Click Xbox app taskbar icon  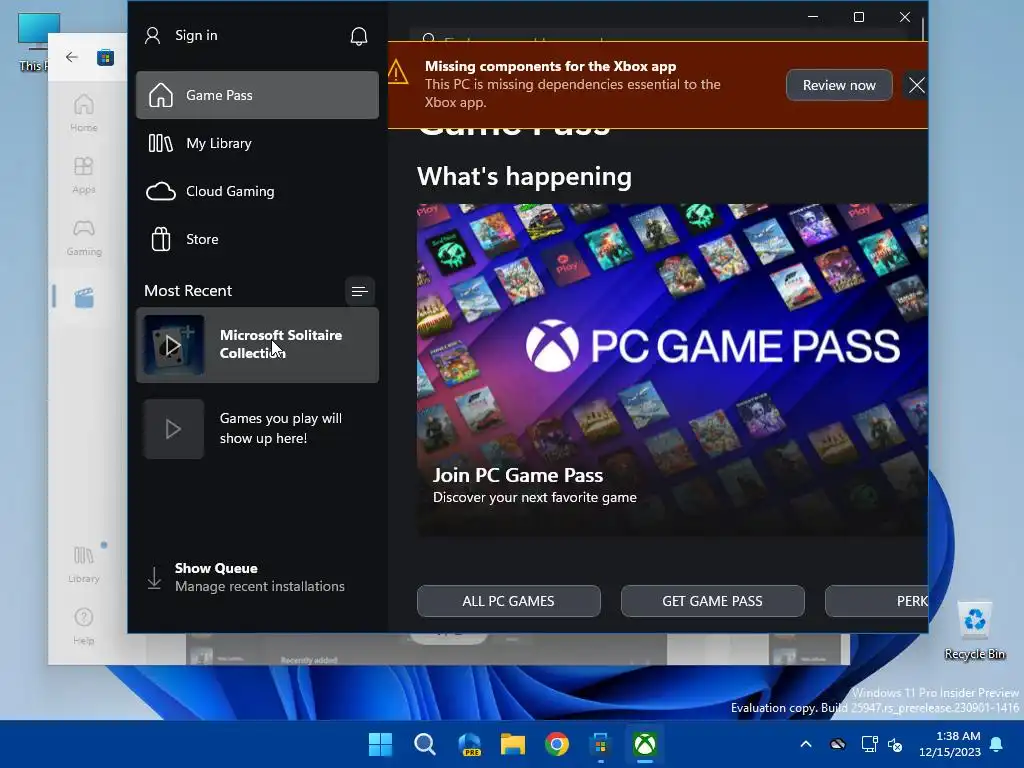(x=645, y=744)
